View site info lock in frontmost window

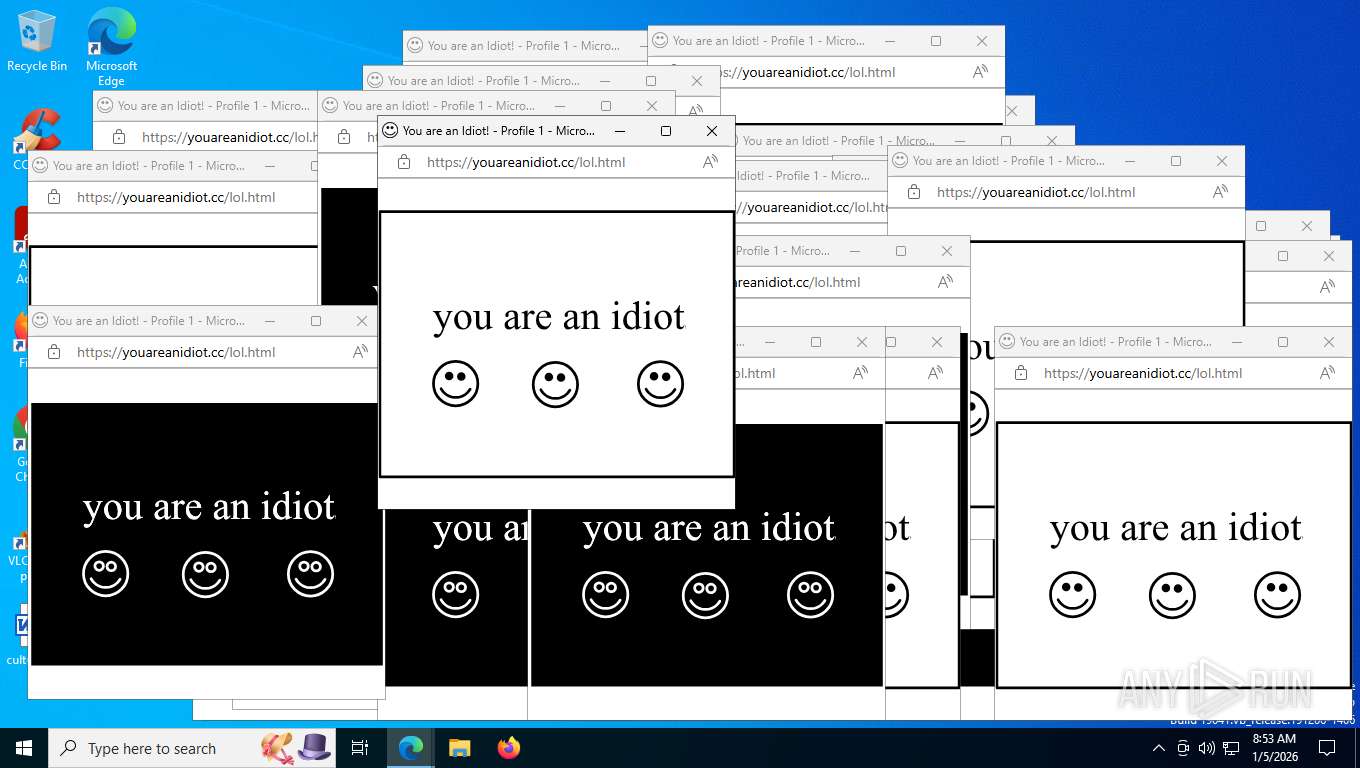[x=404, y=162]
